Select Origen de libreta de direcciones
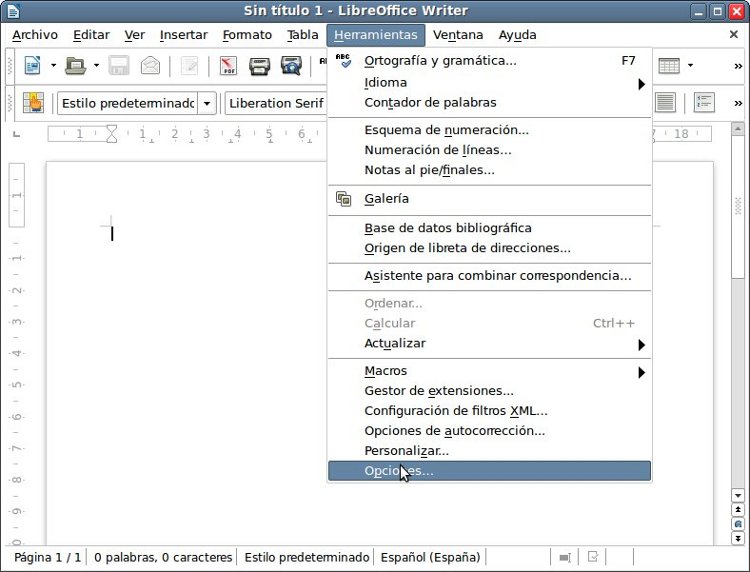Viewport: 750px width, 572px height. 489,248
